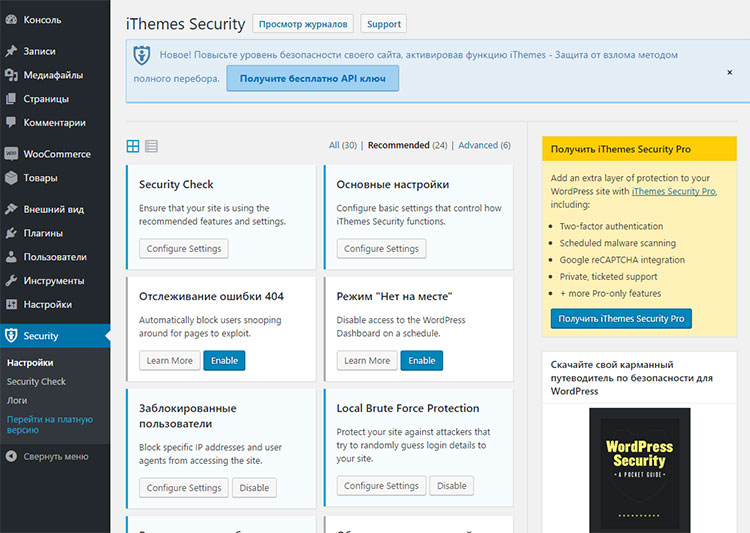Open Настройки submenu under Security
This screenshot has width=750, height=533.
pyautogui.click(x=30, y=363)
